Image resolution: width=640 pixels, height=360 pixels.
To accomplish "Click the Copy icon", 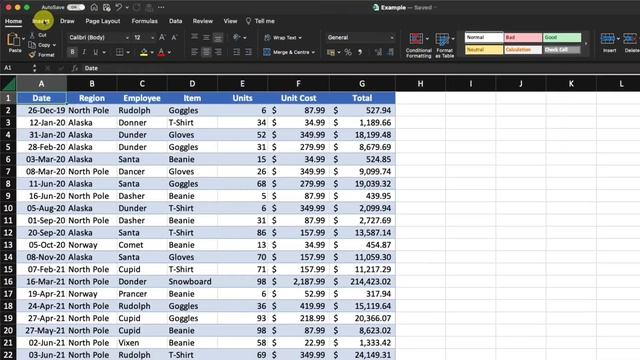I will (x=32, y=44).
